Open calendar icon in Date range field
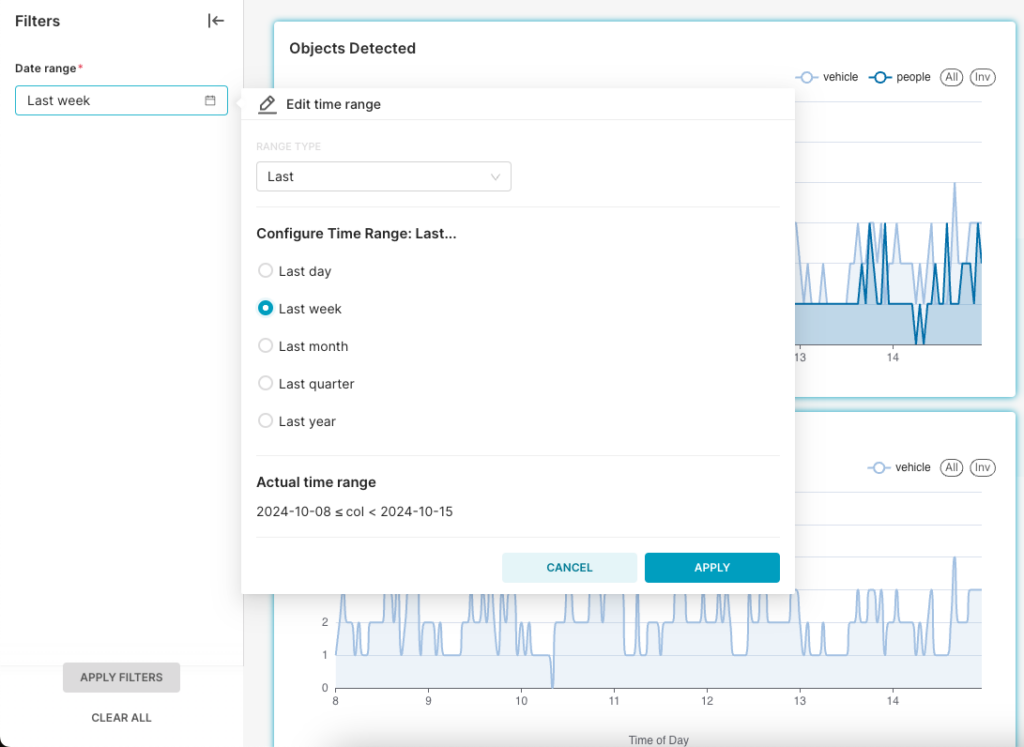1024x747 pixels. [x=210, y=101]
